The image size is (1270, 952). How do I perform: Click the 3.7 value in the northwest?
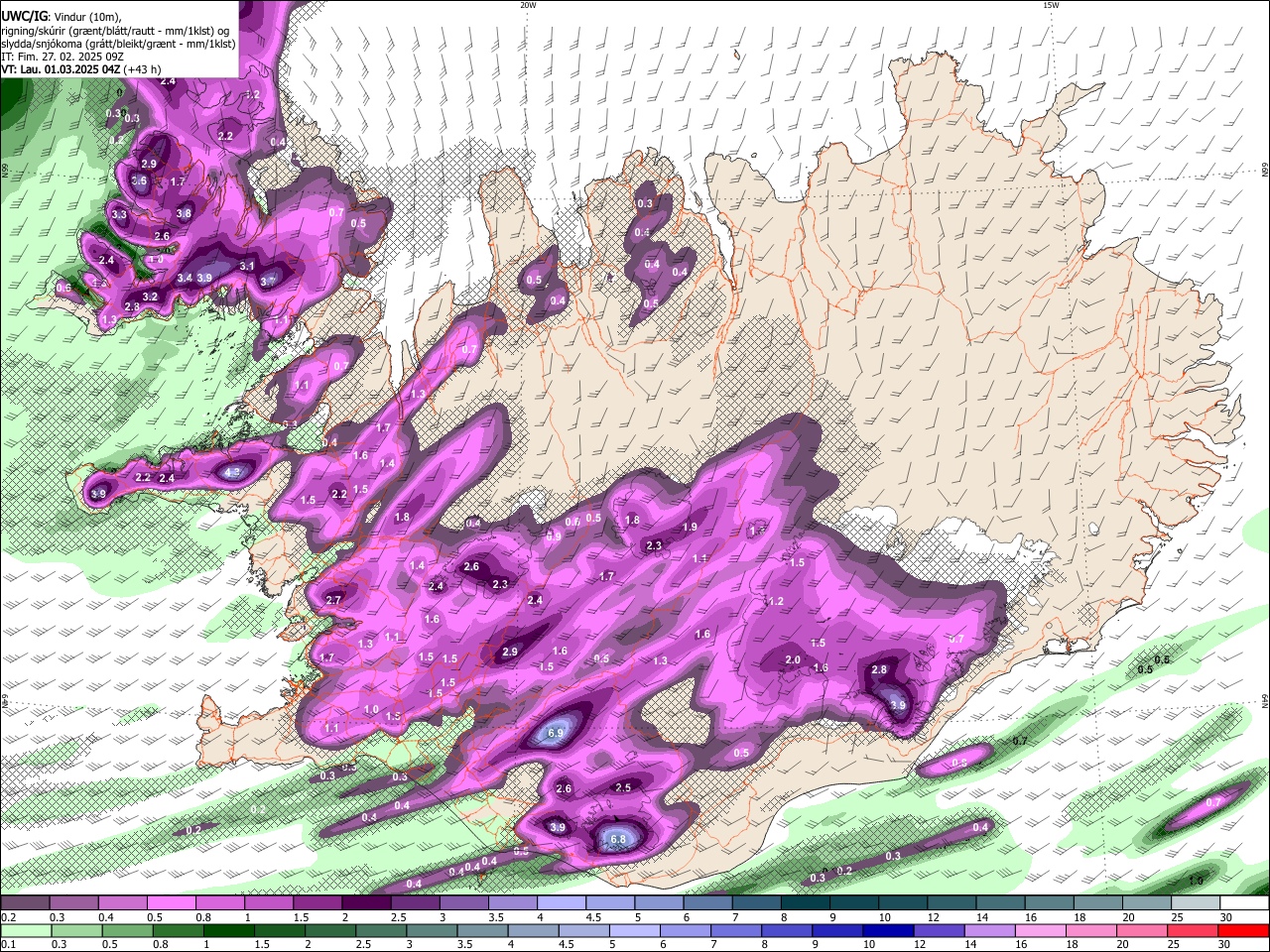[x=268, y=281]
